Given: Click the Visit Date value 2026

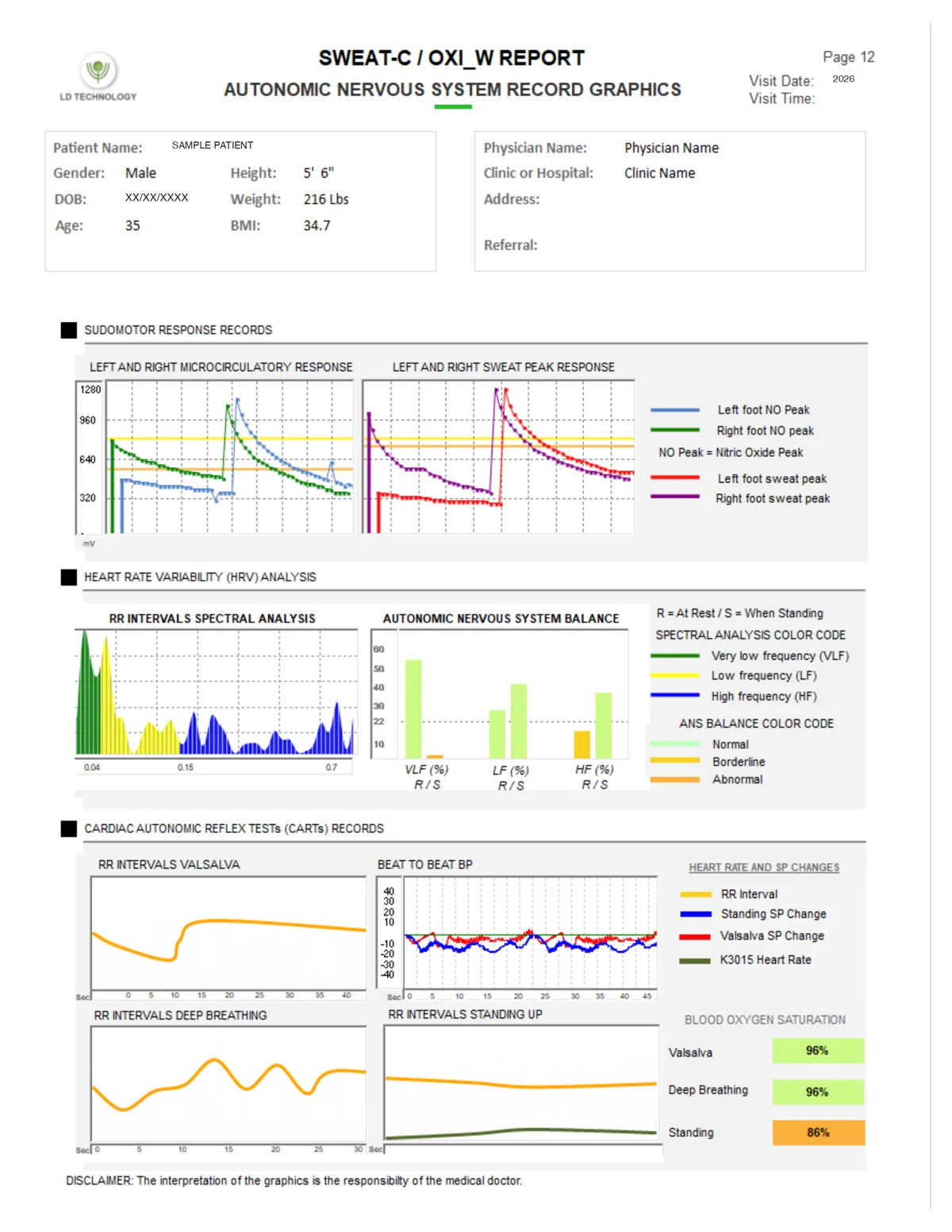Looking at the screenshot, I should point(843,79).
